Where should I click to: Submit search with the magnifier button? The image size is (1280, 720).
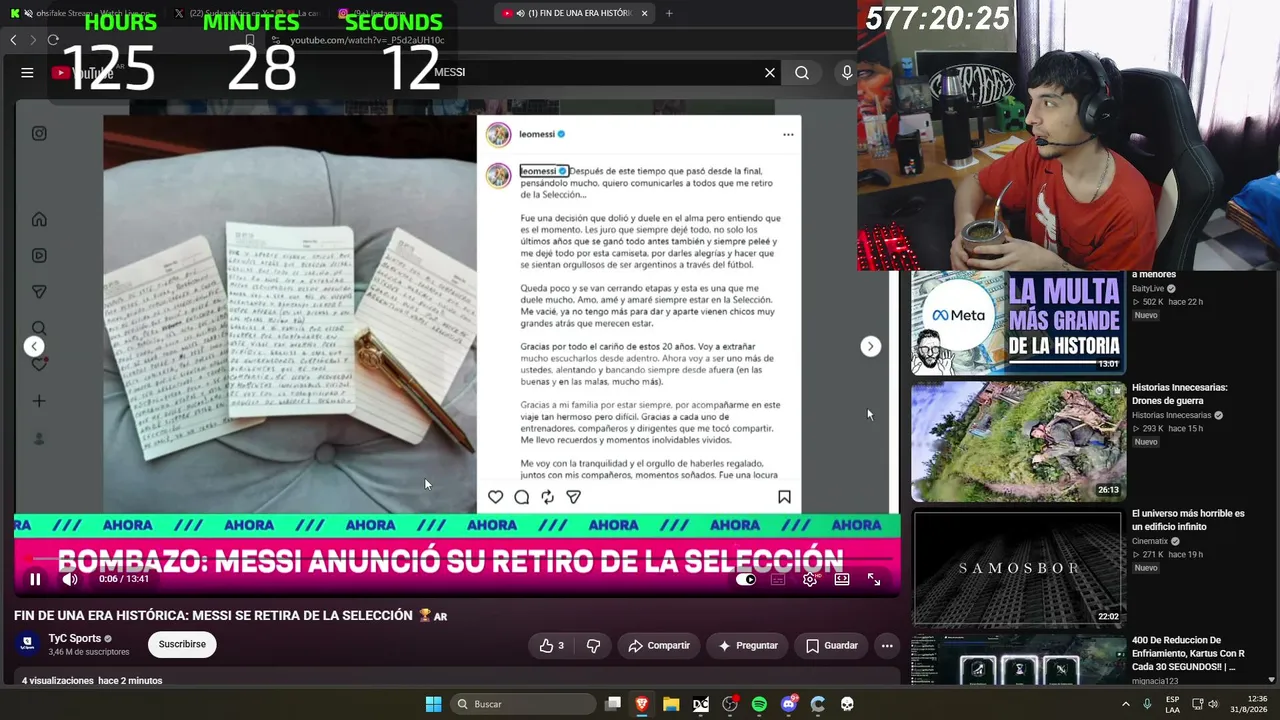(802, 72)
